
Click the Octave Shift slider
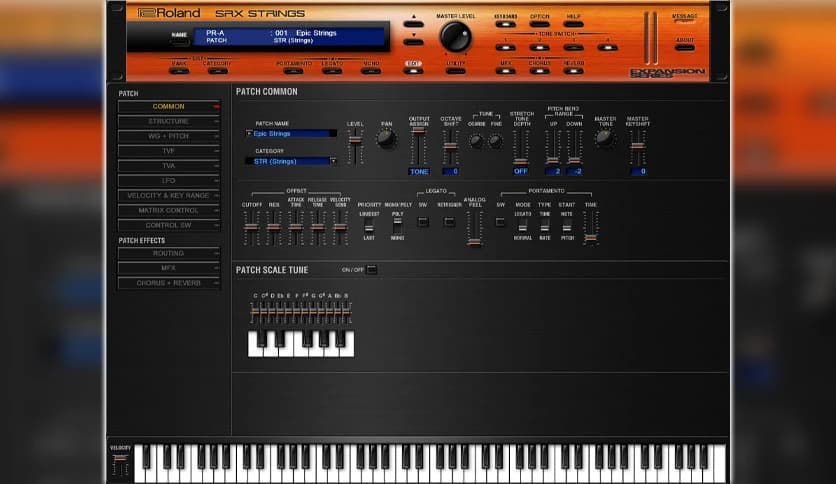(451, 147)
